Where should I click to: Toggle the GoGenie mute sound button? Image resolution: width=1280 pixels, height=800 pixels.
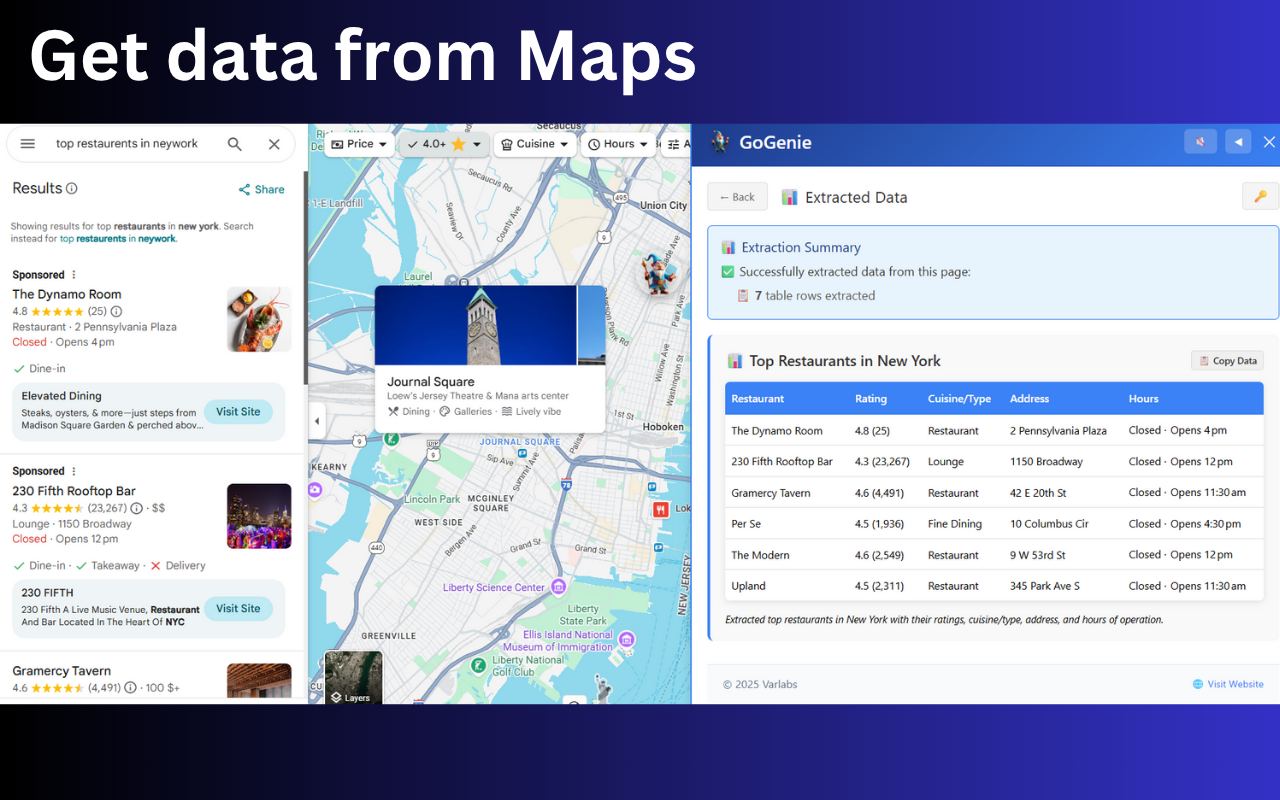click(x=1200, y=142)
